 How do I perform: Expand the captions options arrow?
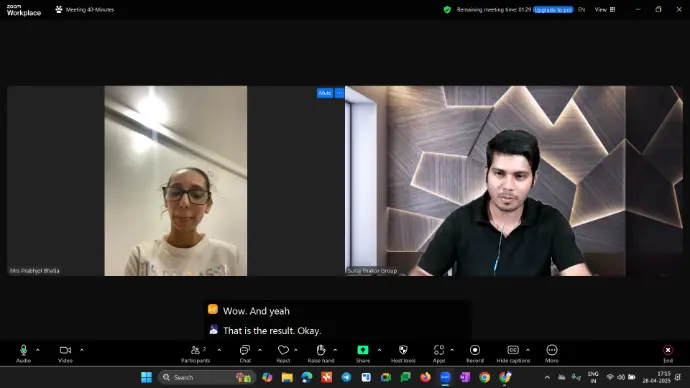click(528, 350)
